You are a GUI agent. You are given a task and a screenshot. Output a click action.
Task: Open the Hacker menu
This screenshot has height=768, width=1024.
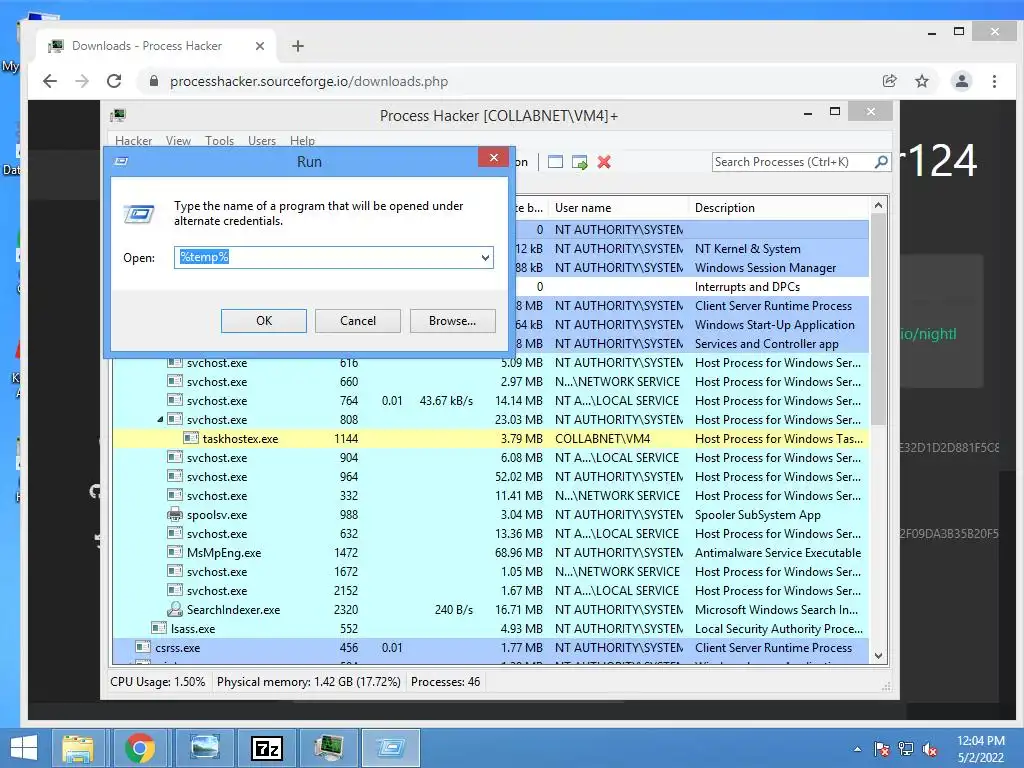click(133, 140)
